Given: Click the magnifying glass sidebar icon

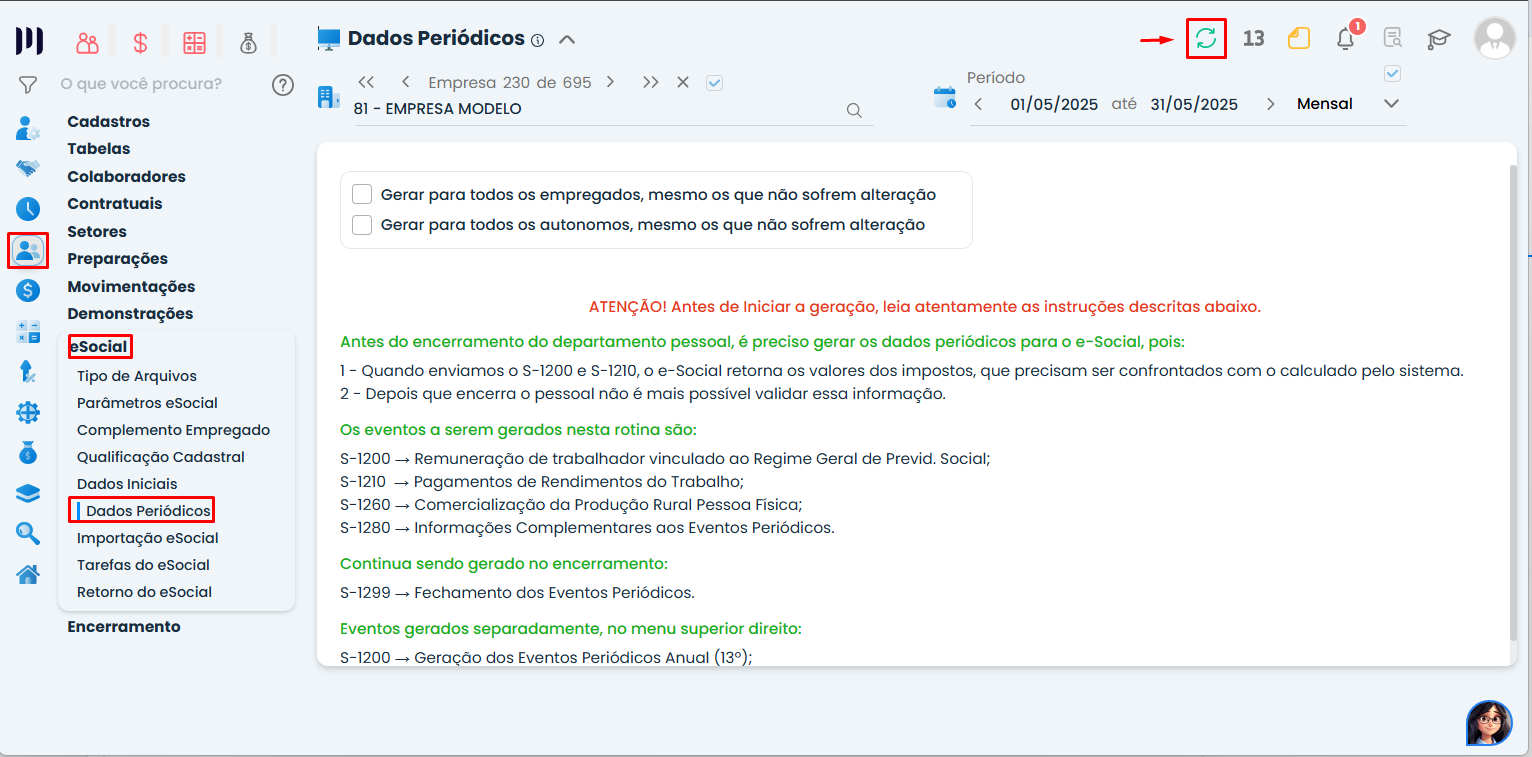Looking at the screenshot, I should (x=28, y=534).
